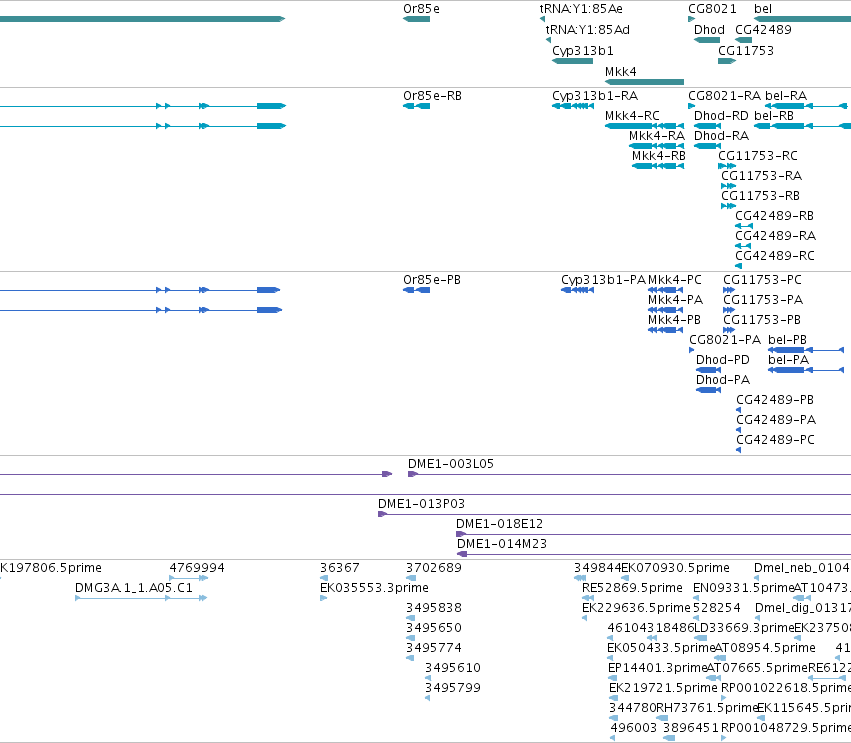This screenshot has height=743, width=851.
Task: Click the Cyp313b1-RA transcript label
Action: (x=595, y=96)
